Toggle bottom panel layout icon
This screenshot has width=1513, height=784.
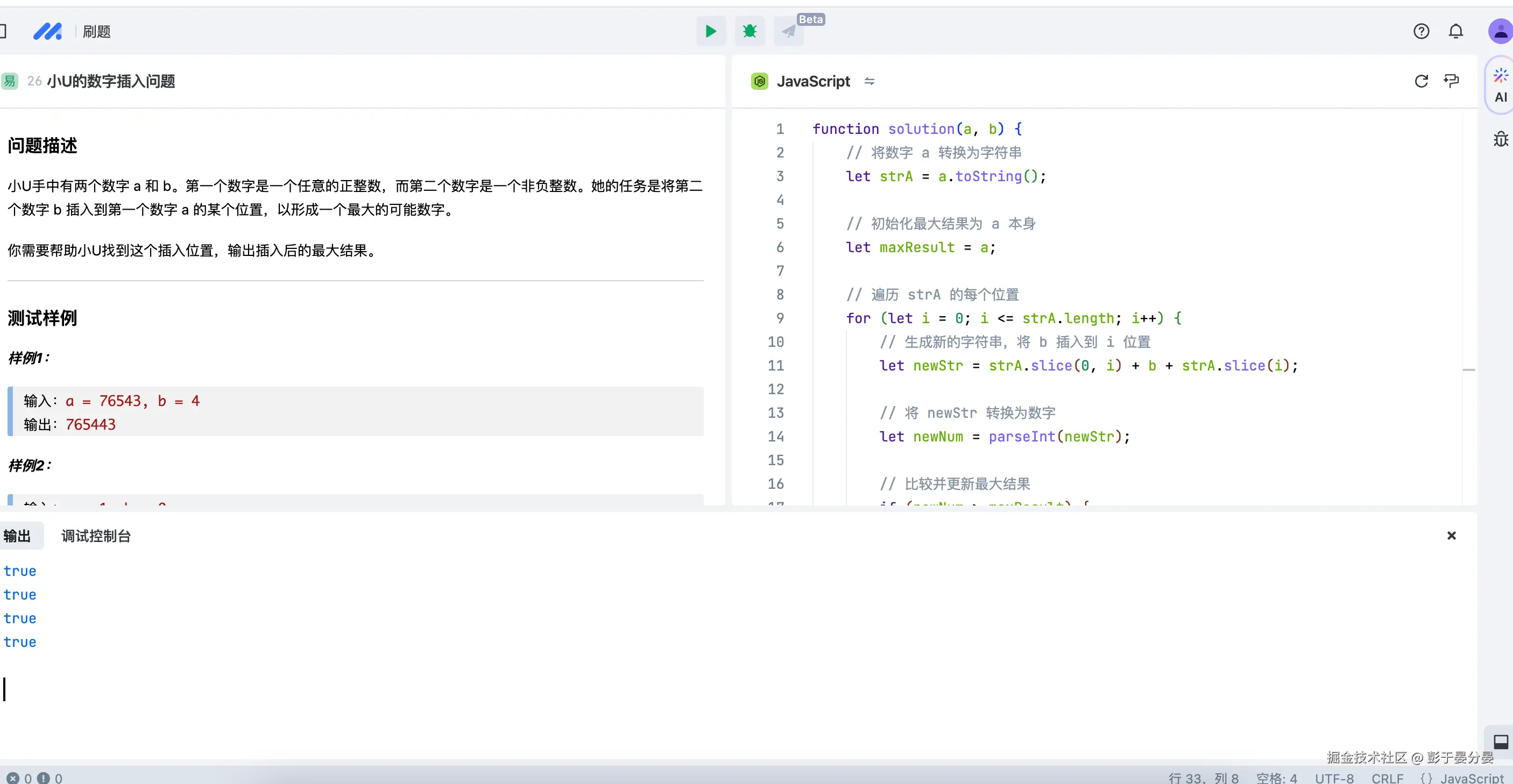[1500, 742]
